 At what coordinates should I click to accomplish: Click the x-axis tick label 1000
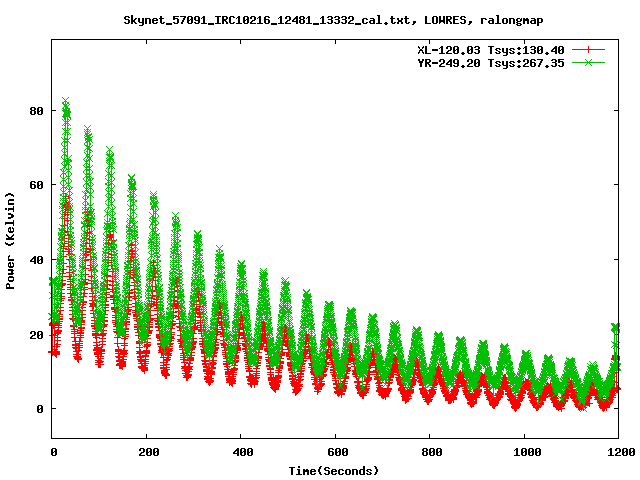527,452
